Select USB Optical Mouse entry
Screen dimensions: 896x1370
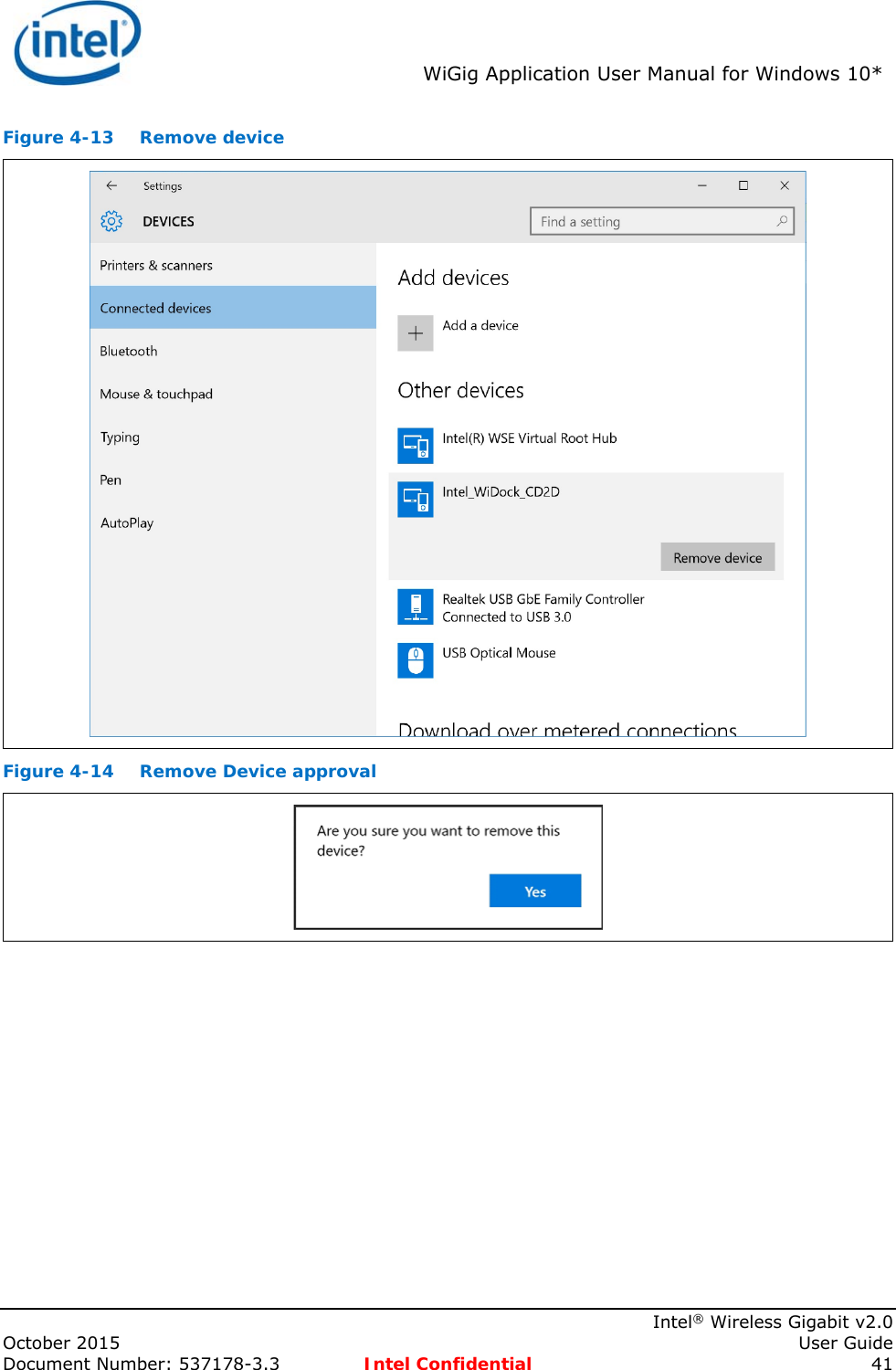pos(499,653)
